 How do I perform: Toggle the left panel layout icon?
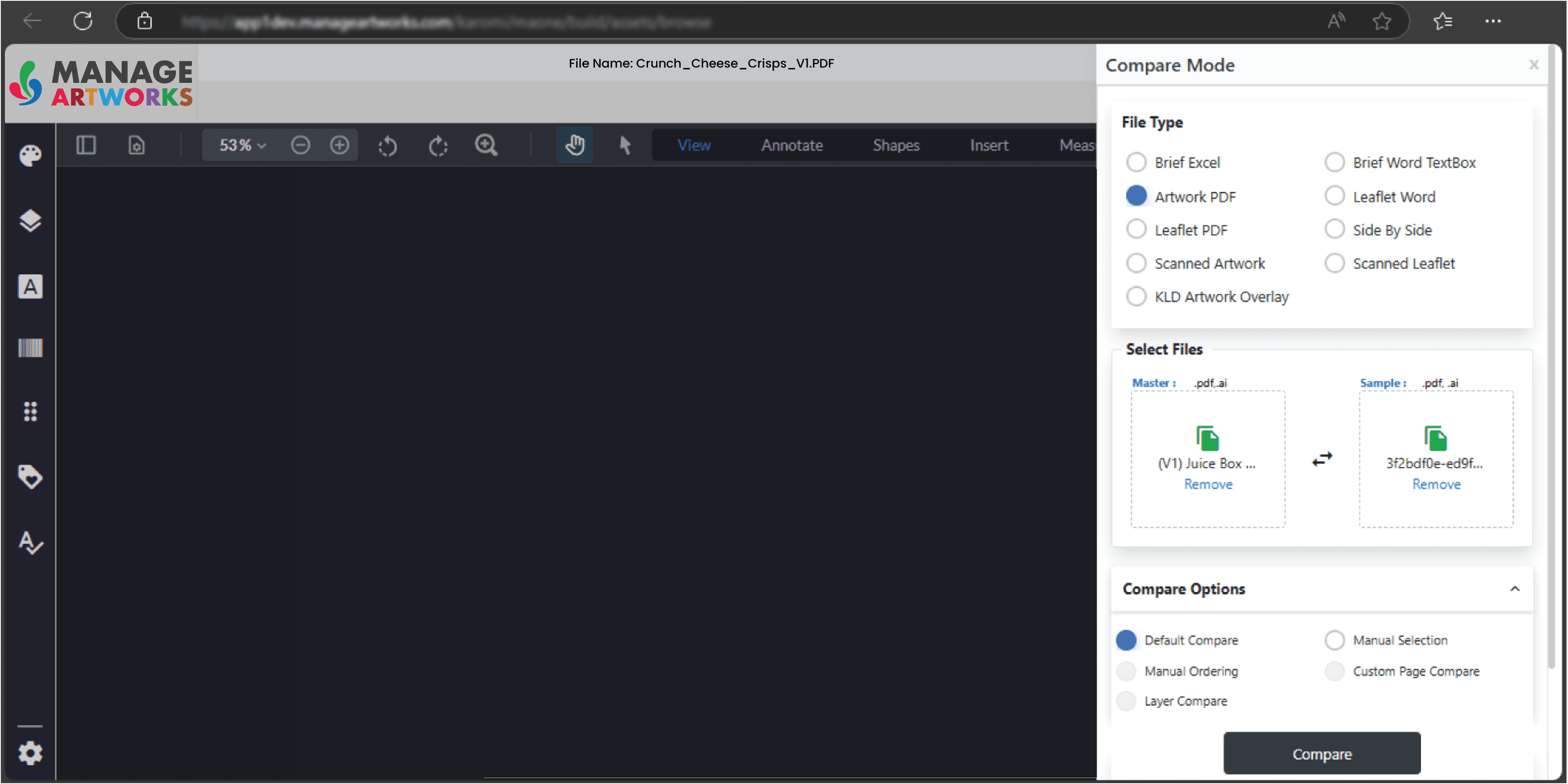tap(86, 145)
